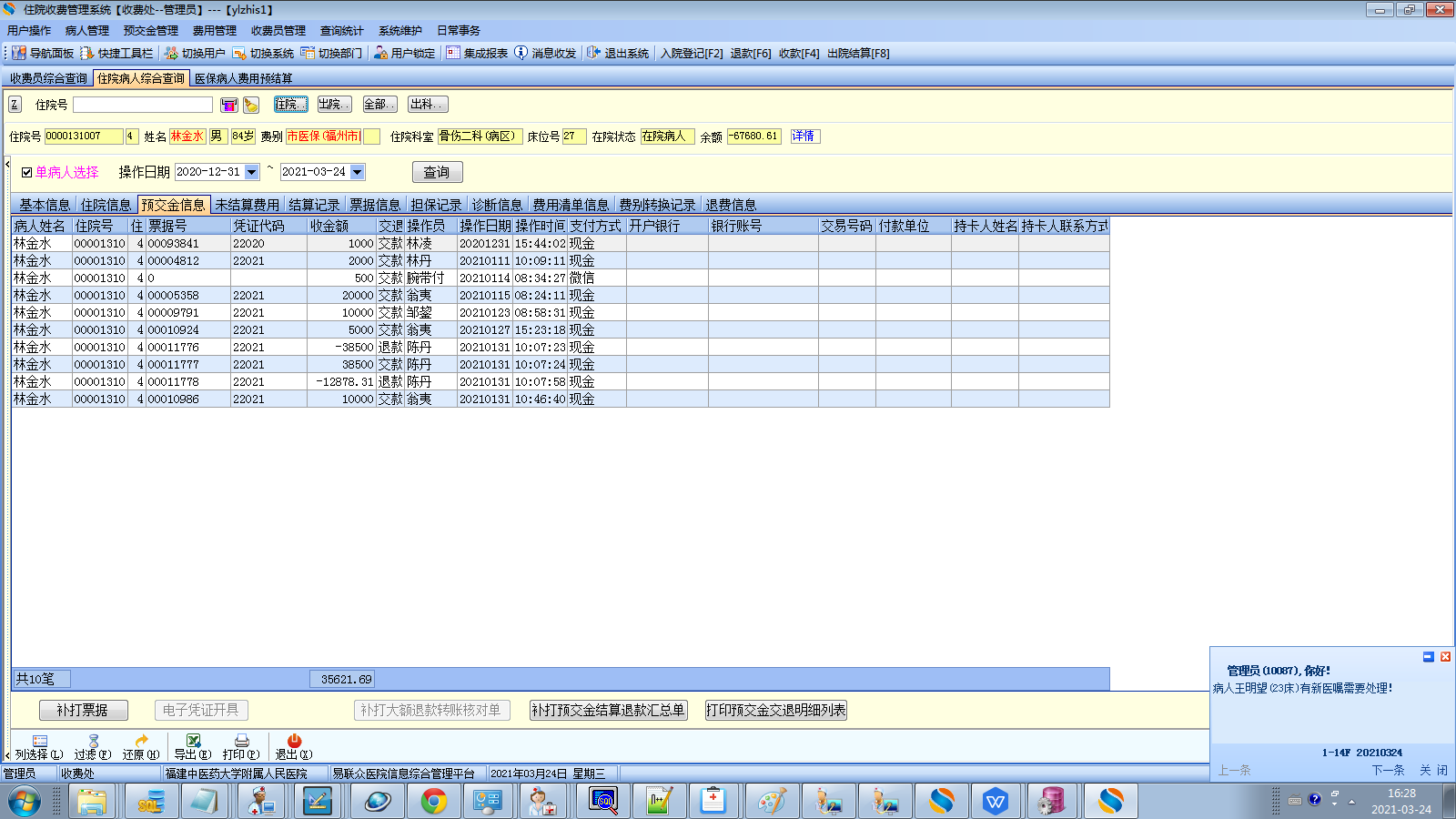The width and height of the screenshot is (1456, 819).
Task: Open the 集成报表 integrated report icon
Action: 452,53
